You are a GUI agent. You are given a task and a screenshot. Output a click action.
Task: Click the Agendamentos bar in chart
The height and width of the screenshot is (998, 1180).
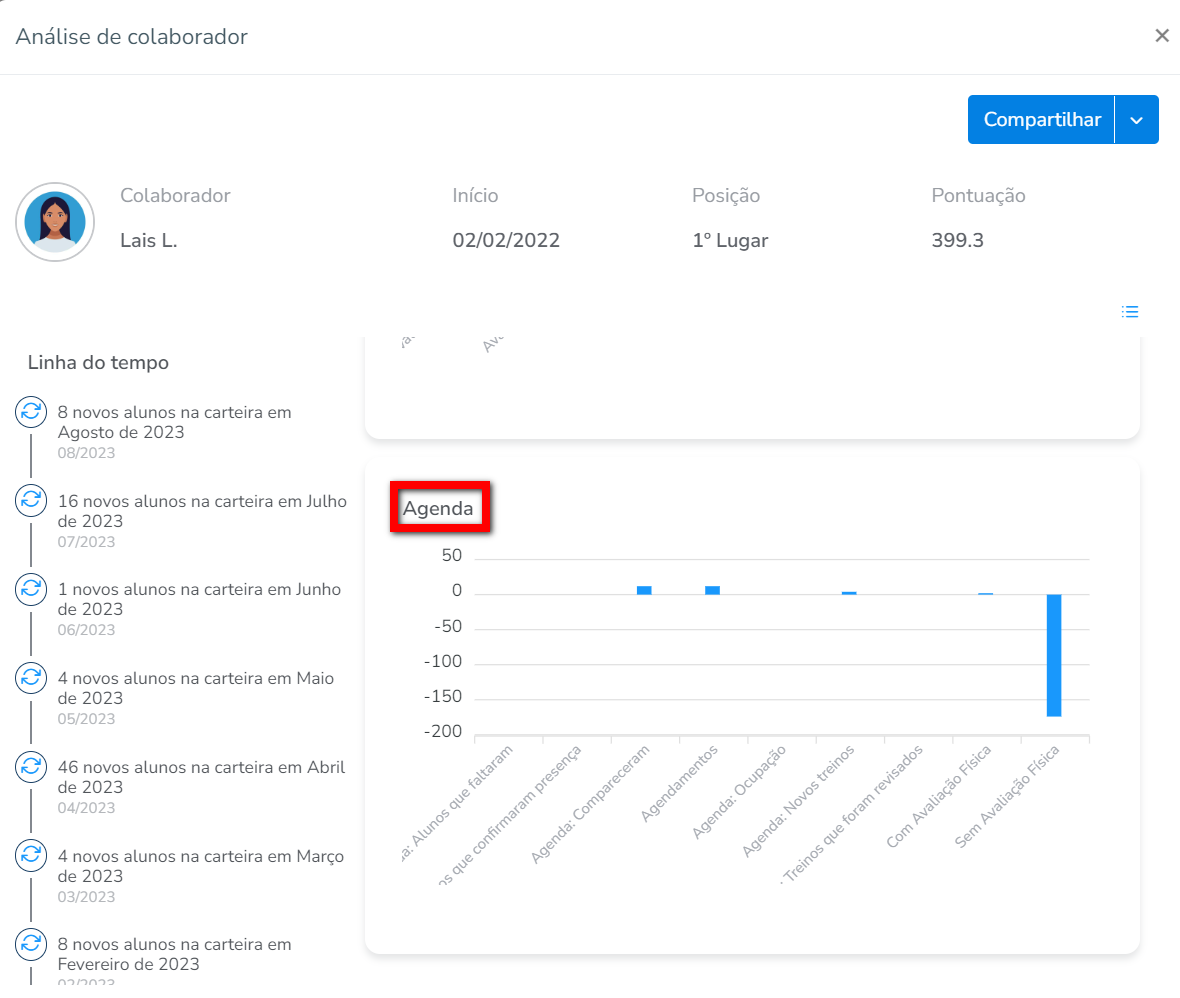tap(712, 590)
